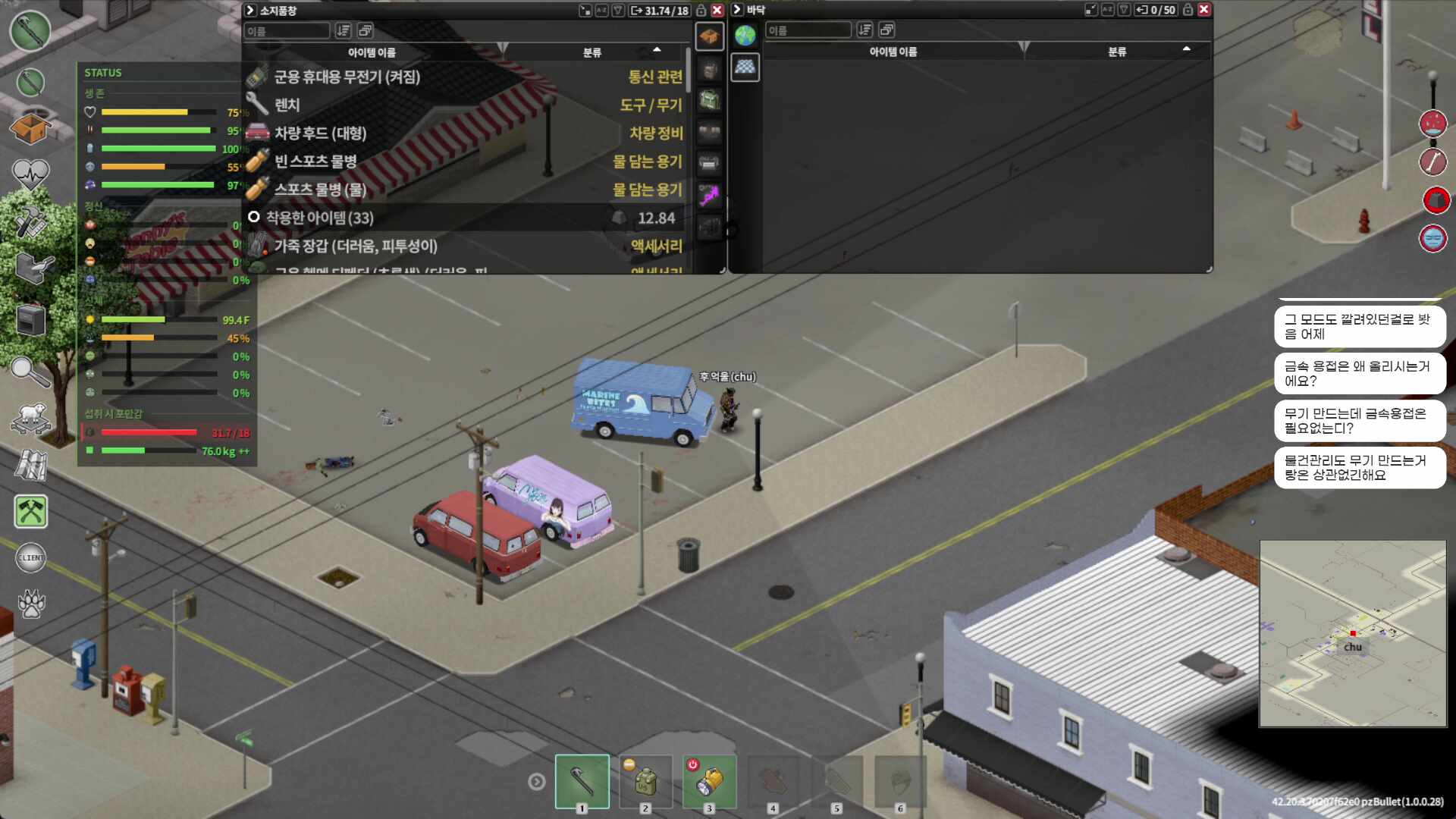
Task: Open the health heart panel
Action: (31, 174)
